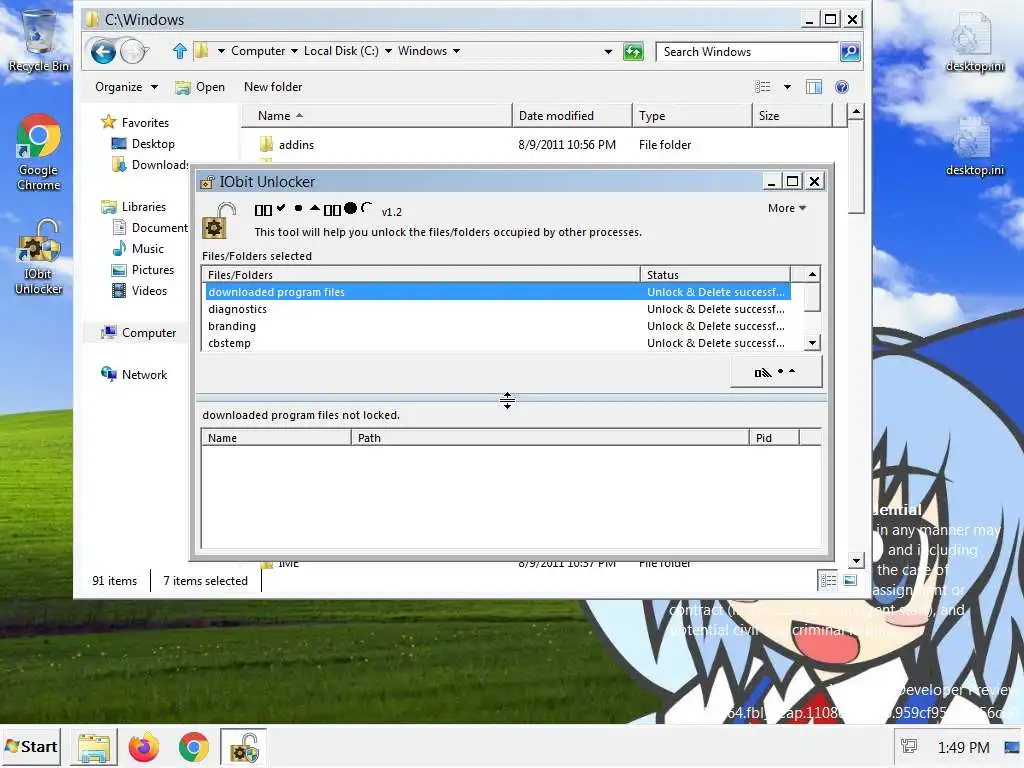1024x768 pixels.
Task: Click the Files/Folders column header
Action: 421,274
